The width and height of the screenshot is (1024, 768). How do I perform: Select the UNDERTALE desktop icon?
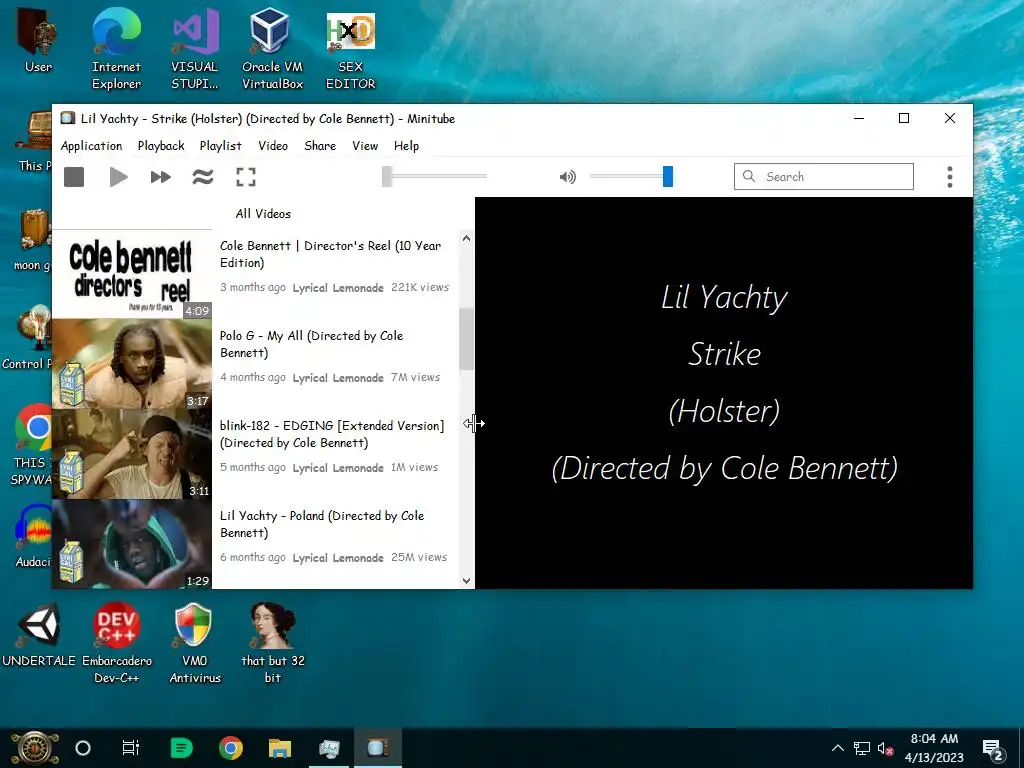coord(39,633)
